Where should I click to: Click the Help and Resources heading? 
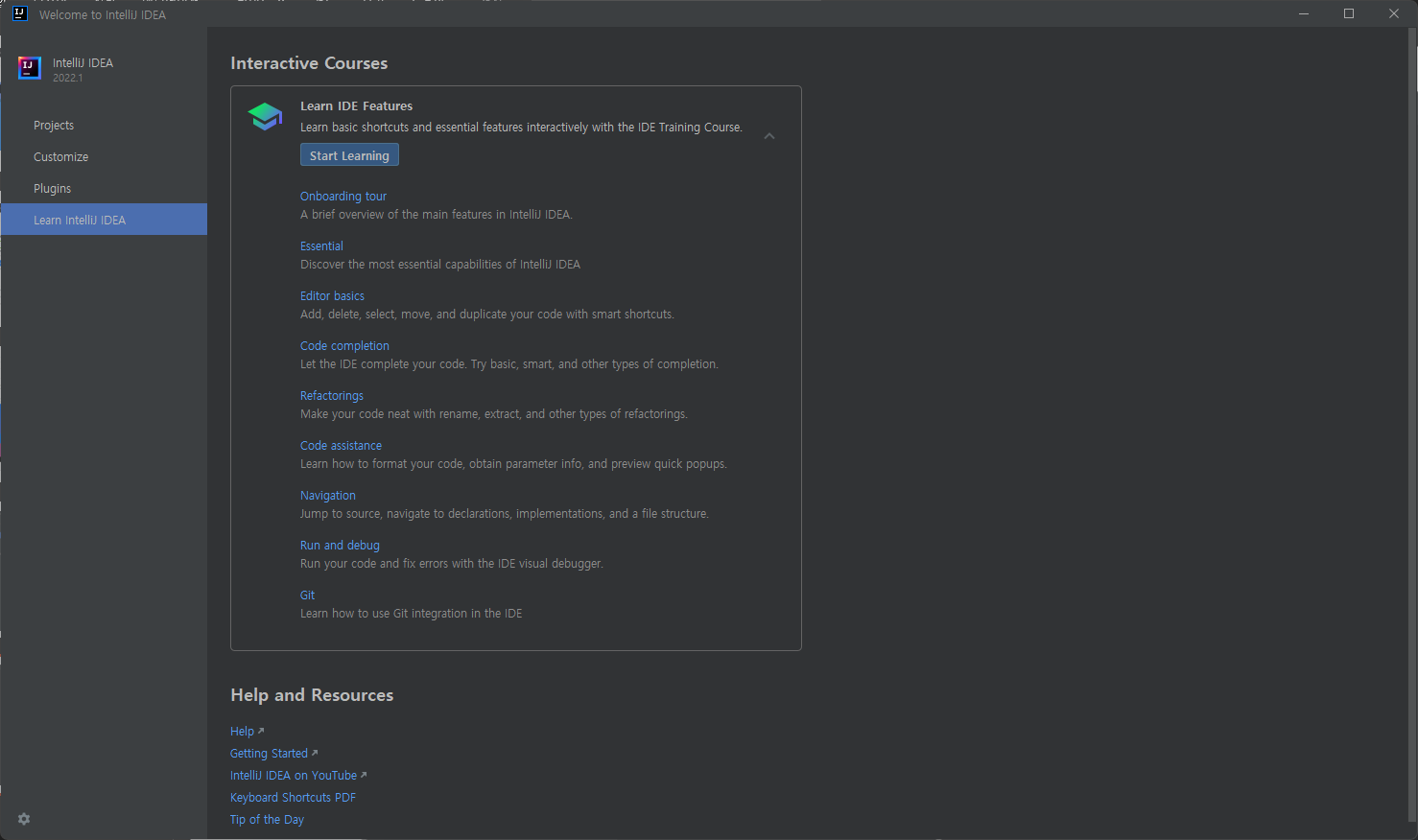pos(312,695)
